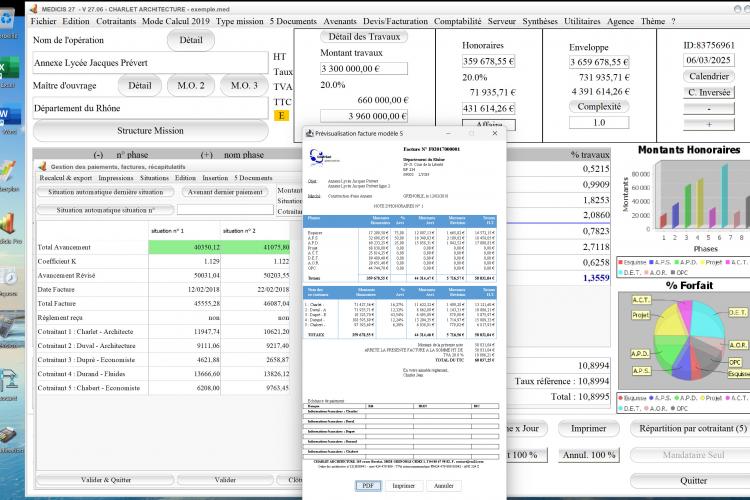Click red Esquisse swatch in bar chart legend
Viewport: 750px width, 500px height.
(620, 262)
